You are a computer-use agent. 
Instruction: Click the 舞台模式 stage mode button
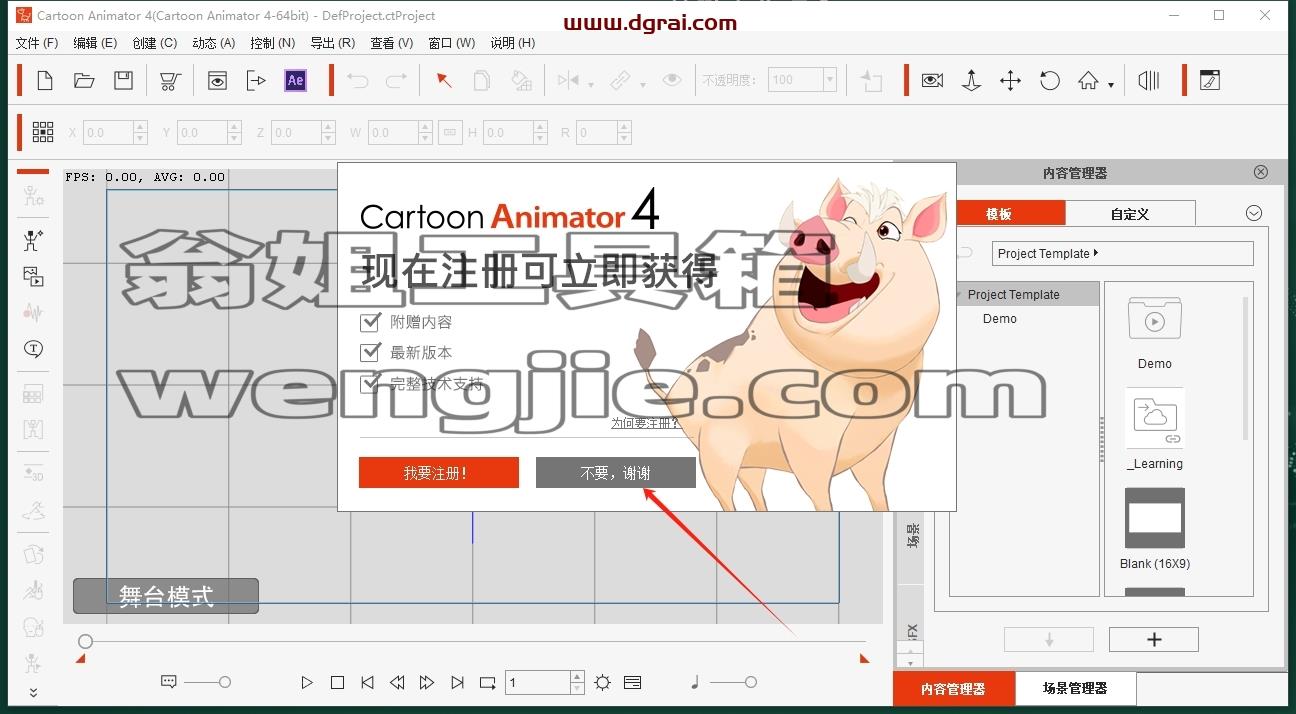166,596
